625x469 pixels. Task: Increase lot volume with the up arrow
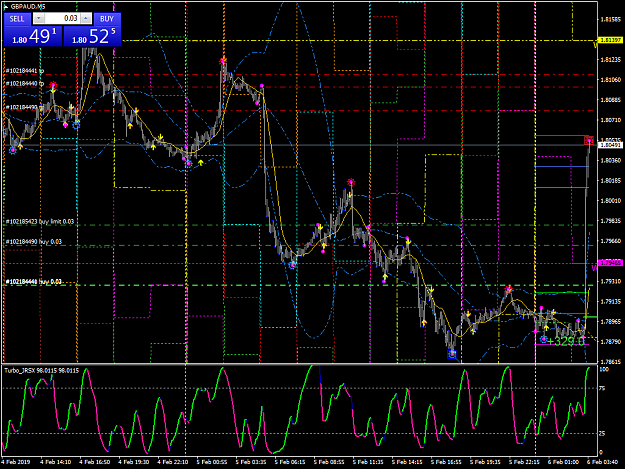coord(86,18)
